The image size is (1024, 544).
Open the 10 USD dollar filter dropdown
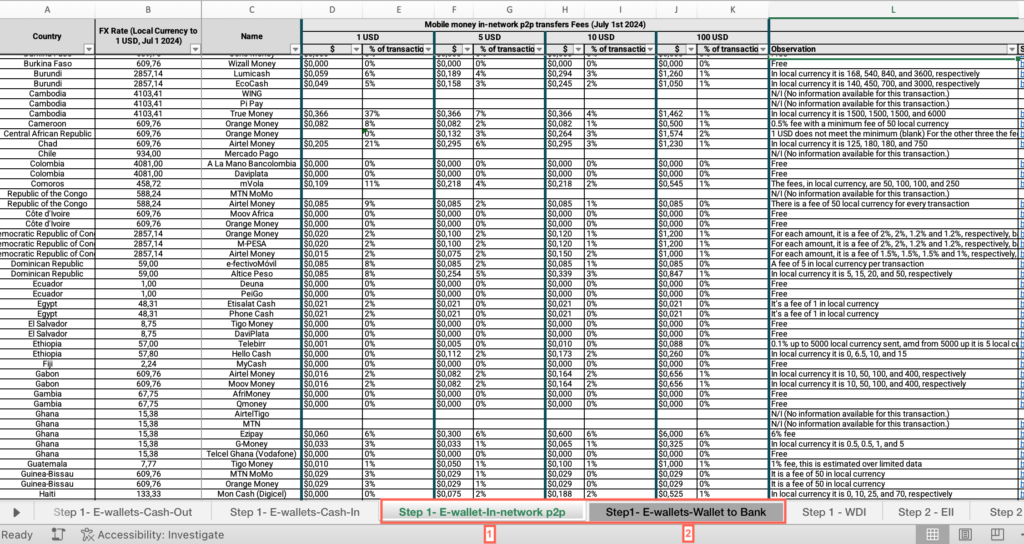(x=579, y=50)
